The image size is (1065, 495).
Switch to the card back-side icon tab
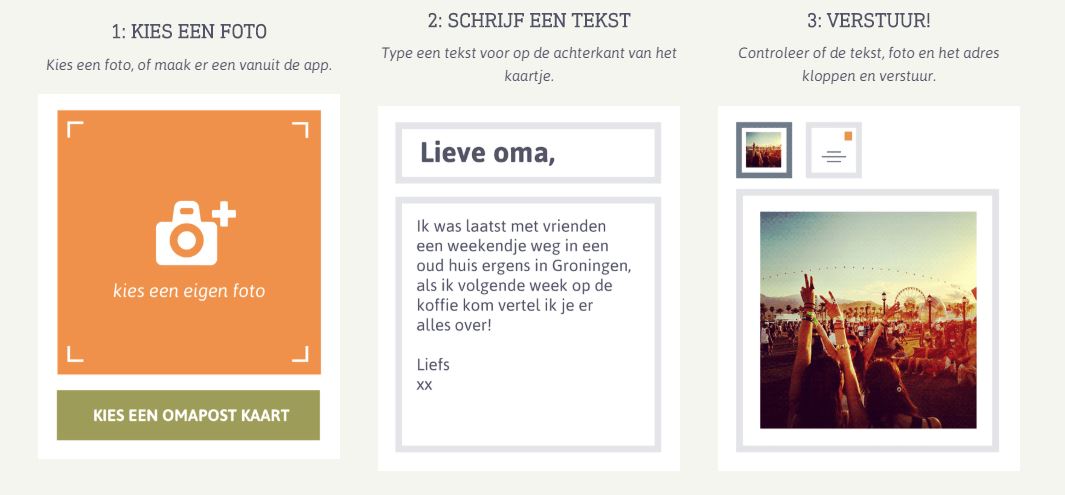coord(833,150)
